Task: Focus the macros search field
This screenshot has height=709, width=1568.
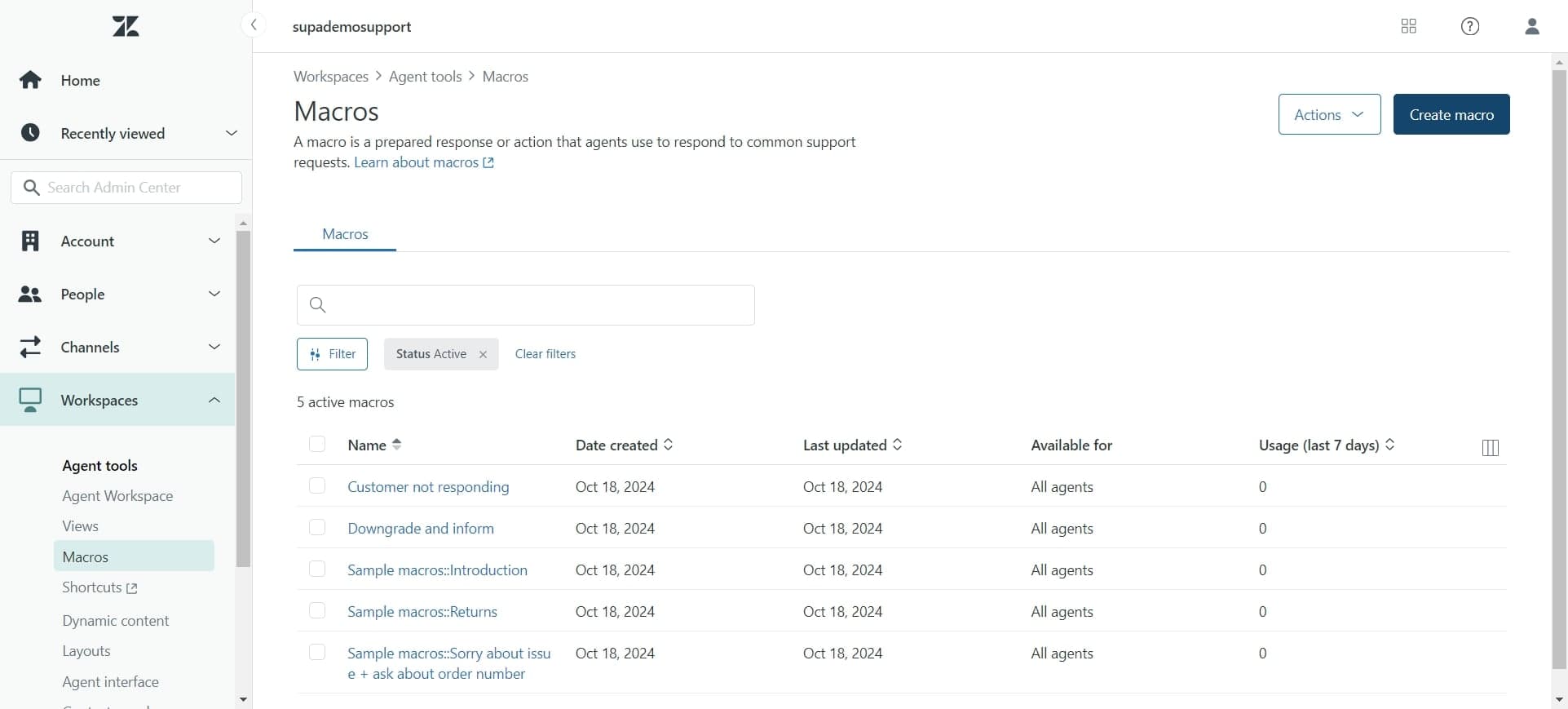Action: (526, 305)
